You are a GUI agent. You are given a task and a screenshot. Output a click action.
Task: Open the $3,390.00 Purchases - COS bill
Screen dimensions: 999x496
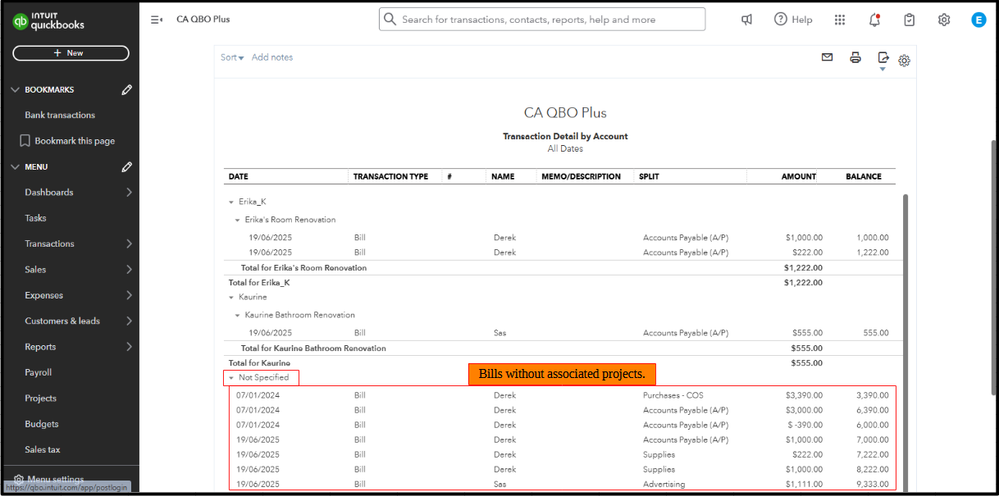pyautogui.click(x=804, y=395)
